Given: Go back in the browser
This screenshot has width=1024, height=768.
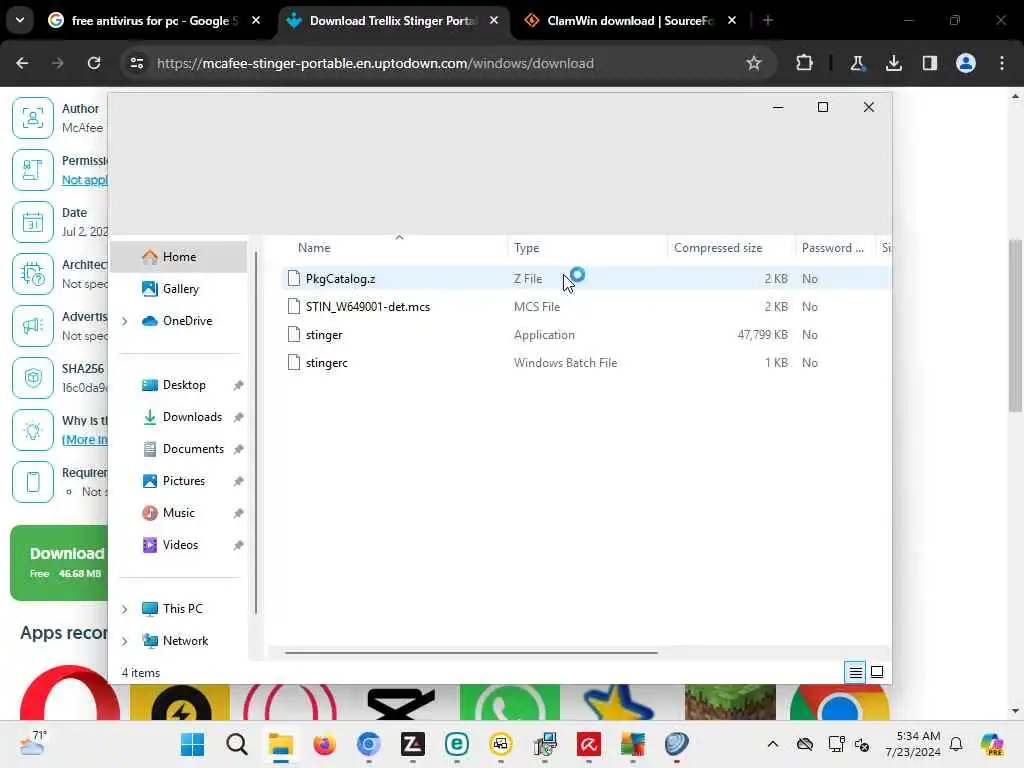Looking at the screenshot, I should click(x=22, y=63).
